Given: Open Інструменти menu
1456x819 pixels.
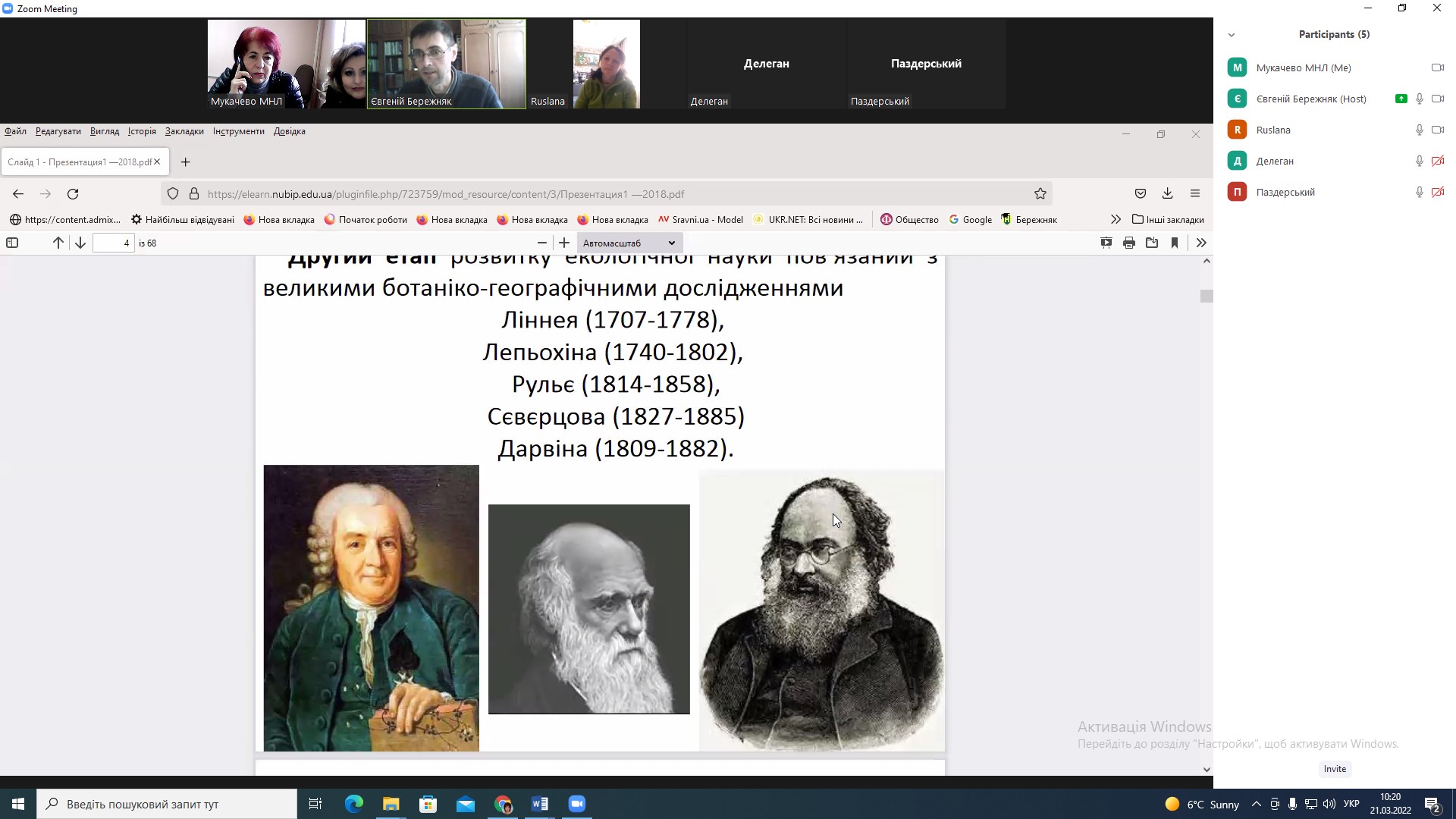Looking at the screenshot, I should (239, 131).
